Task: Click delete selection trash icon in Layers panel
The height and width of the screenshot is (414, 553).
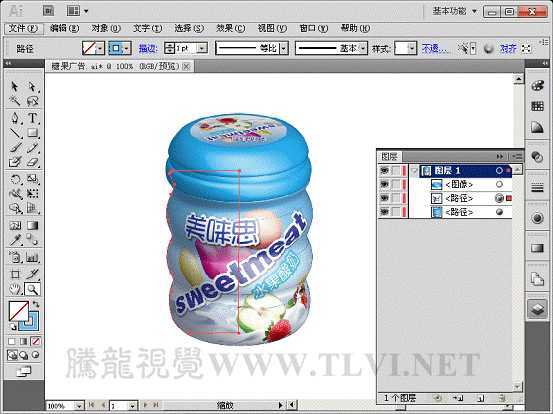Action: (502, 398)
